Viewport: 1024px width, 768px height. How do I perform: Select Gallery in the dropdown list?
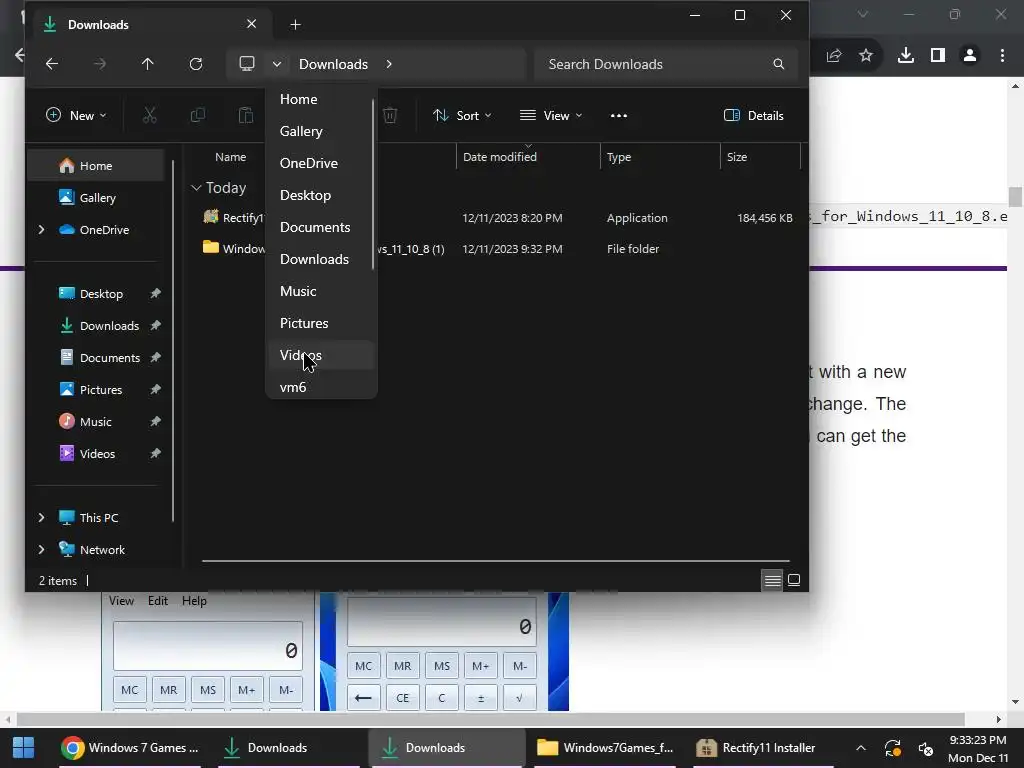pos(321,131)
